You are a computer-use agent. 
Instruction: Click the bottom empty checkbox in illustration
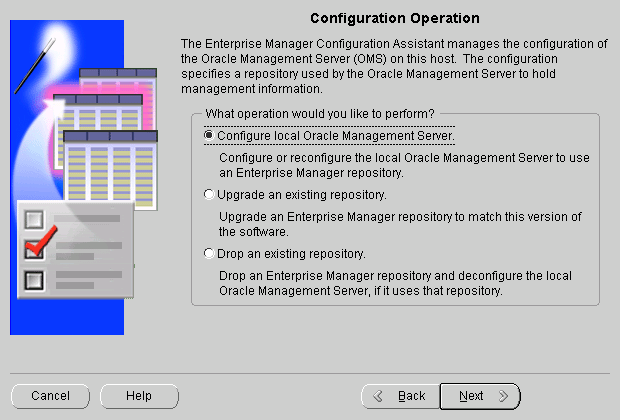[x=34, y=280]
